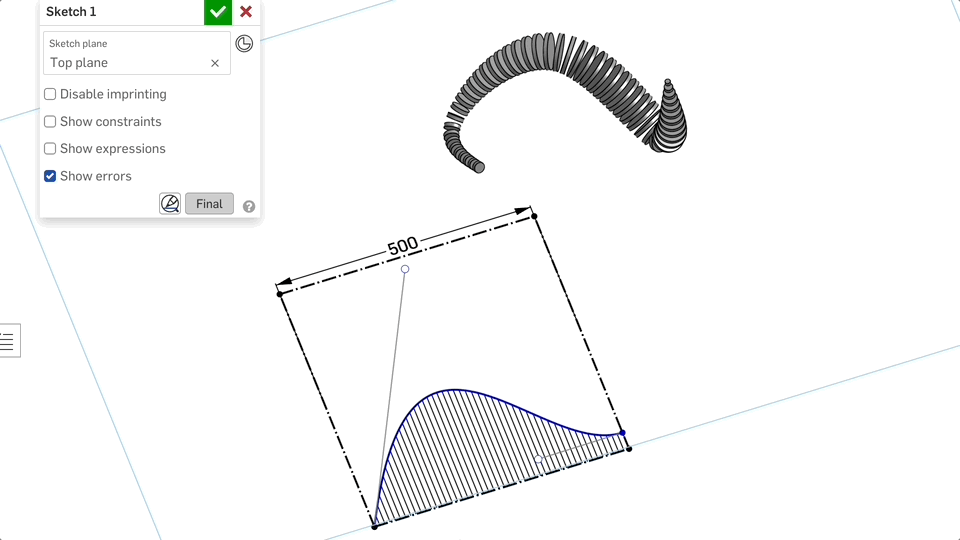Click the spline upper control handle point
This screenshot has width=960, height=540.
click(405, 269)
